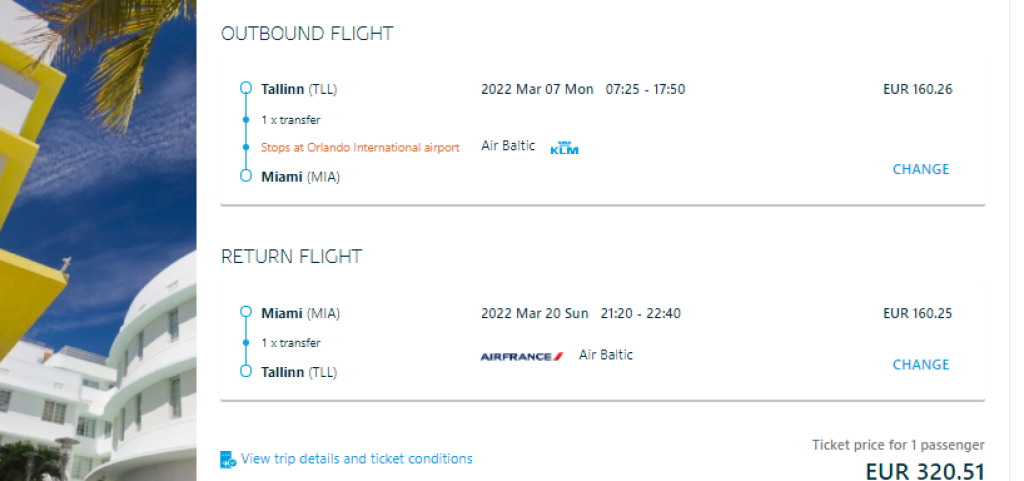
Task: Click the total ticket price EUR 320.51
Action: pyautogui.click(x=924, y=470)
